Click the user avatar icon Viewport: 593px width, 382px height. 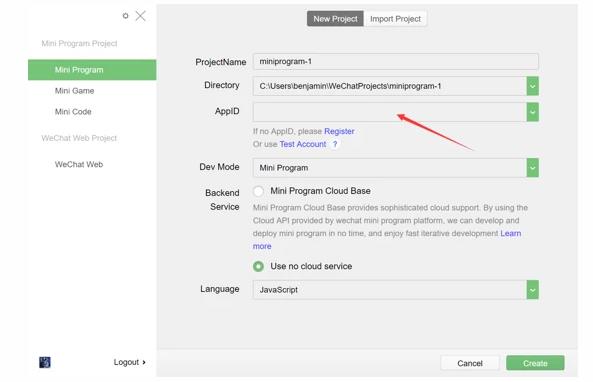pos(45,362)
